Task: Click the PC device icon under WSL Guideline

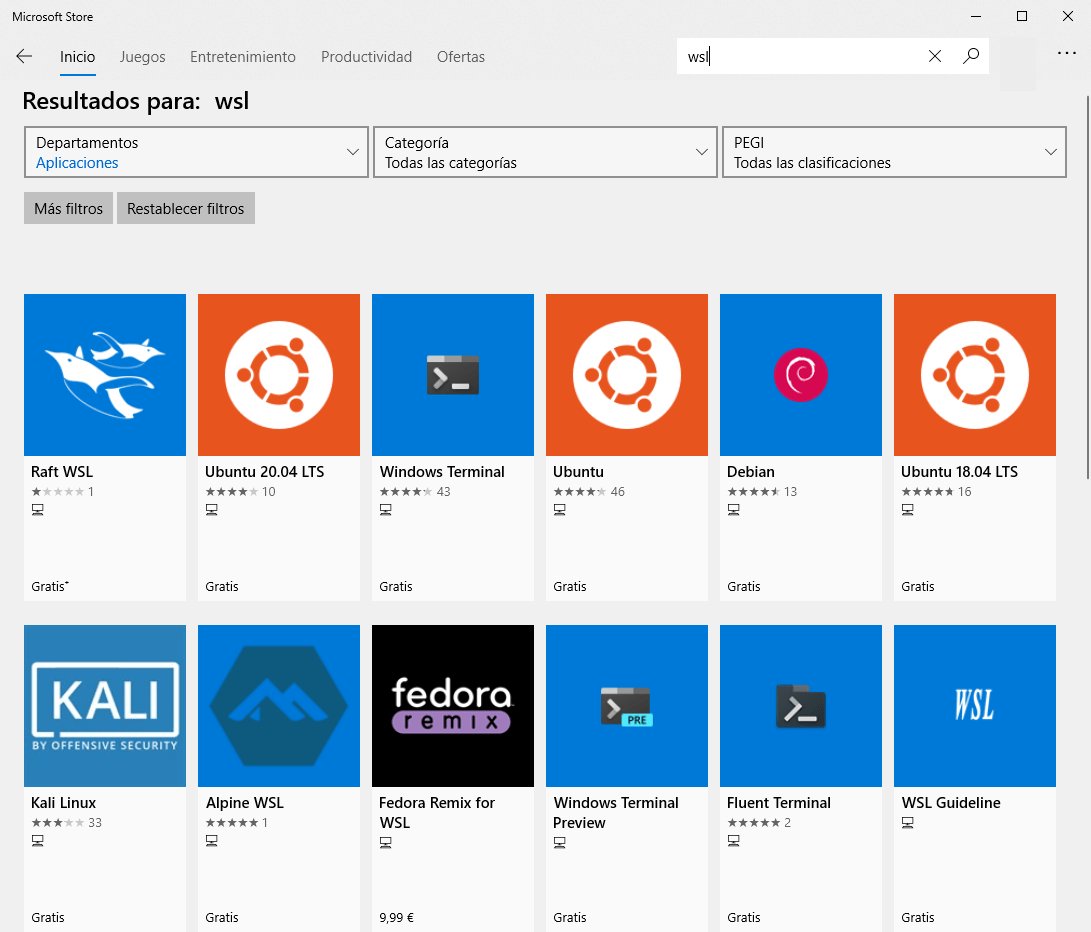Action: [907, 823]
